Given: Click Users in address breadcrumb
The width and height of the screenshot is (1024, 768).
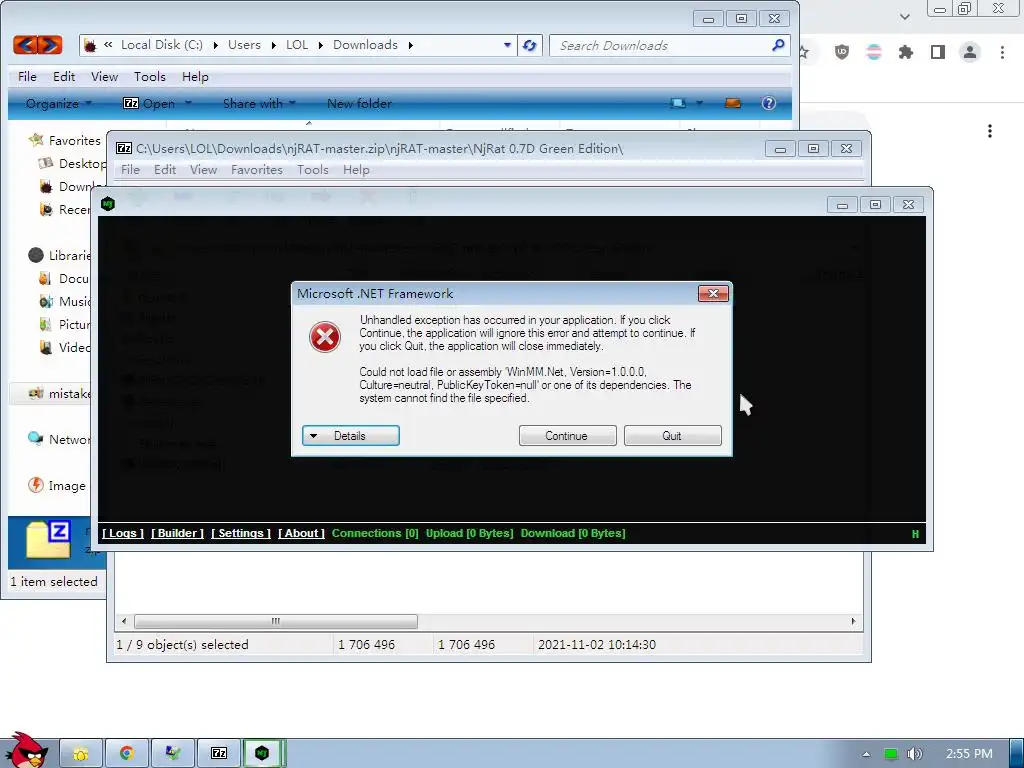Looking at the screenshot, I should click(x=244, y=45).
